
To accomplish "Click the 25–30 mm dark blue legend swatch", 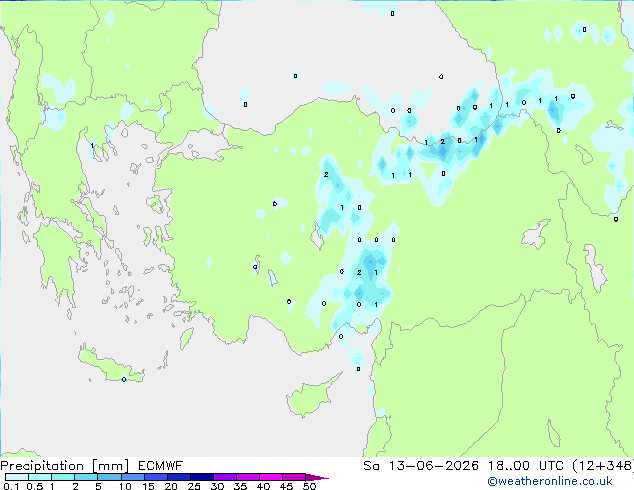I will (x=202, y=477).
